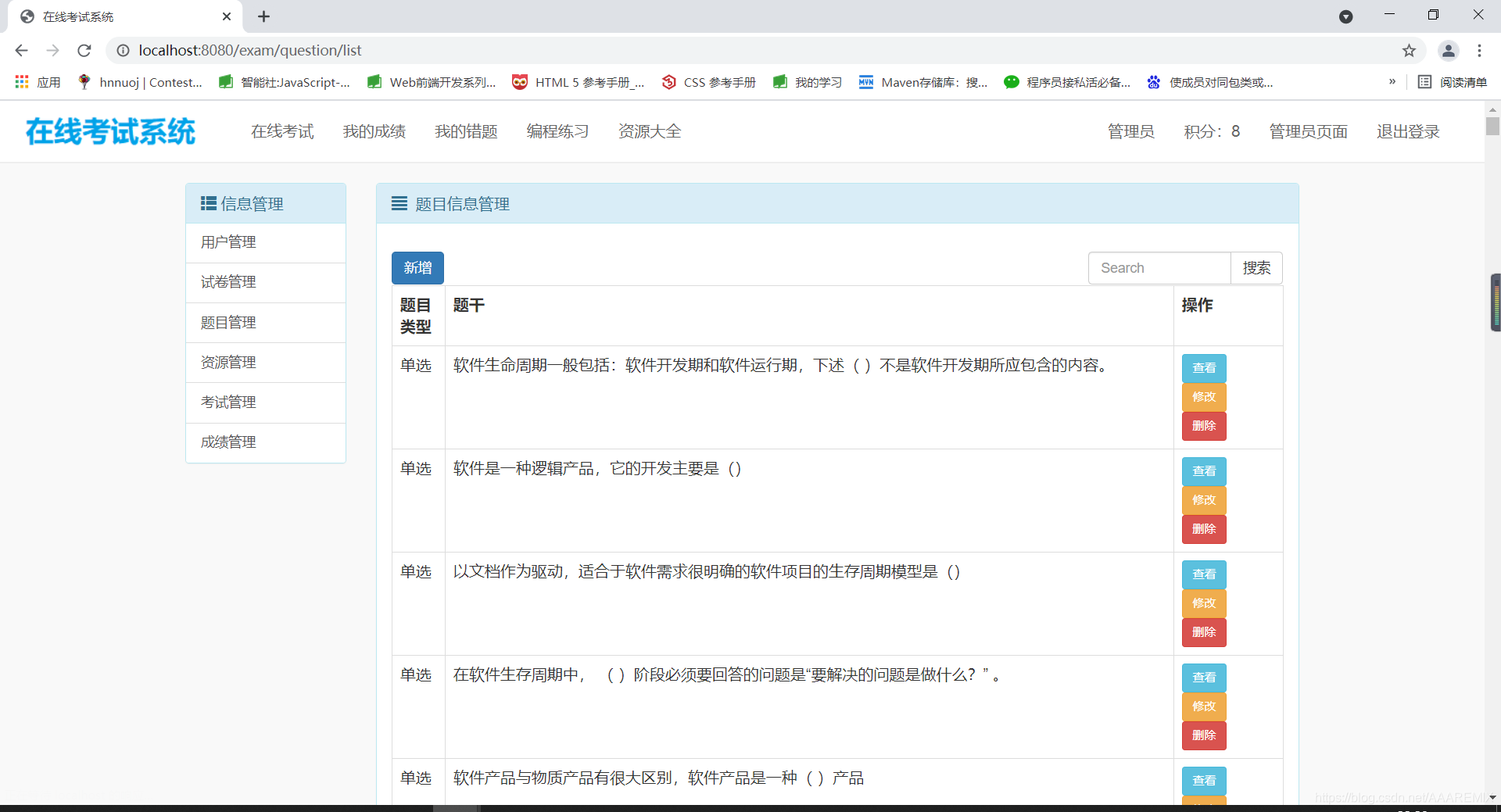
Task: Click the 新增 button to add a question
Action: pyautogui.click(x=417, y=268)
